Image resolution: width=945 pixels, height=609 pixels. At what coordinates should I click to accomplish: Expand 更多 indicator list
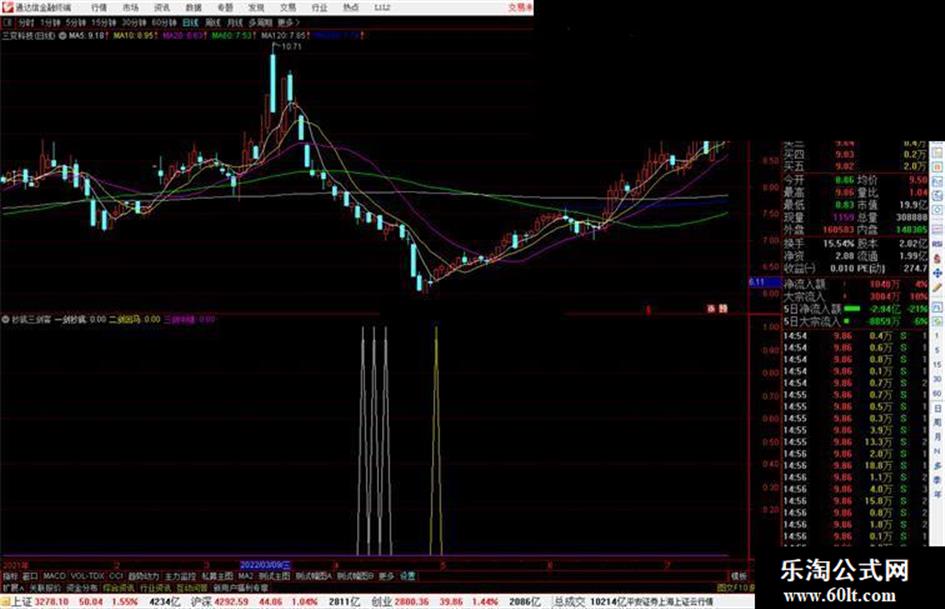tap(386, 576)
